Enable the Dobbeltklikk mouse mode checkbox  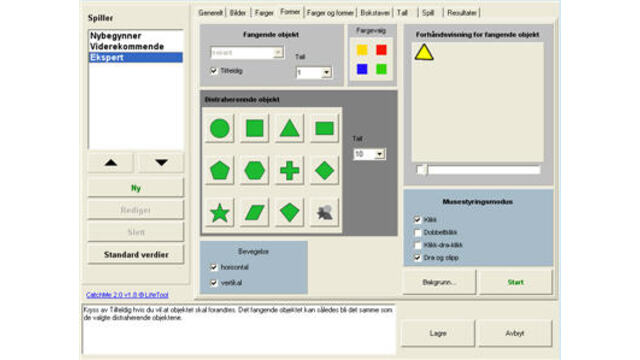point(417,233)
